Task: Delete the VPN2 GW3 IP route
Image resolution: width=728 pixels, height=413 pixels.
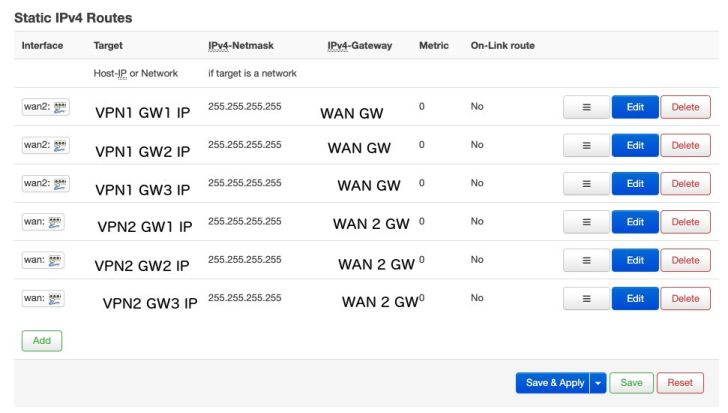Action: coord(685,298)
